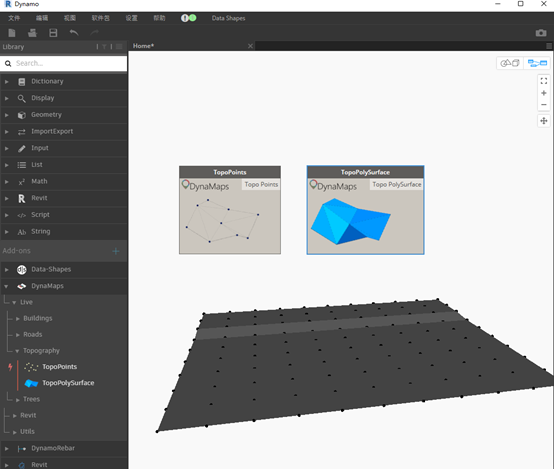This screenshot has width=554, height=469.
Task: Click the List category icon
Action: click(22, 165)
